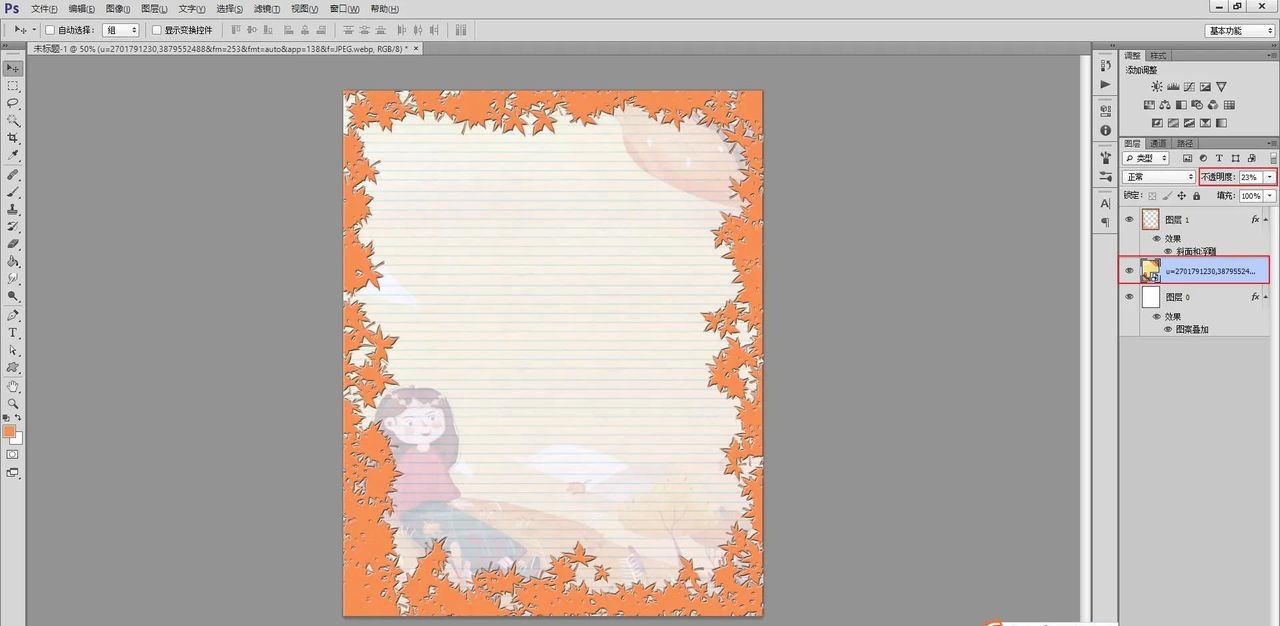Pick the Horizontal Type tool
Viewport: 1280px width, 626px height.
(13, 332)
